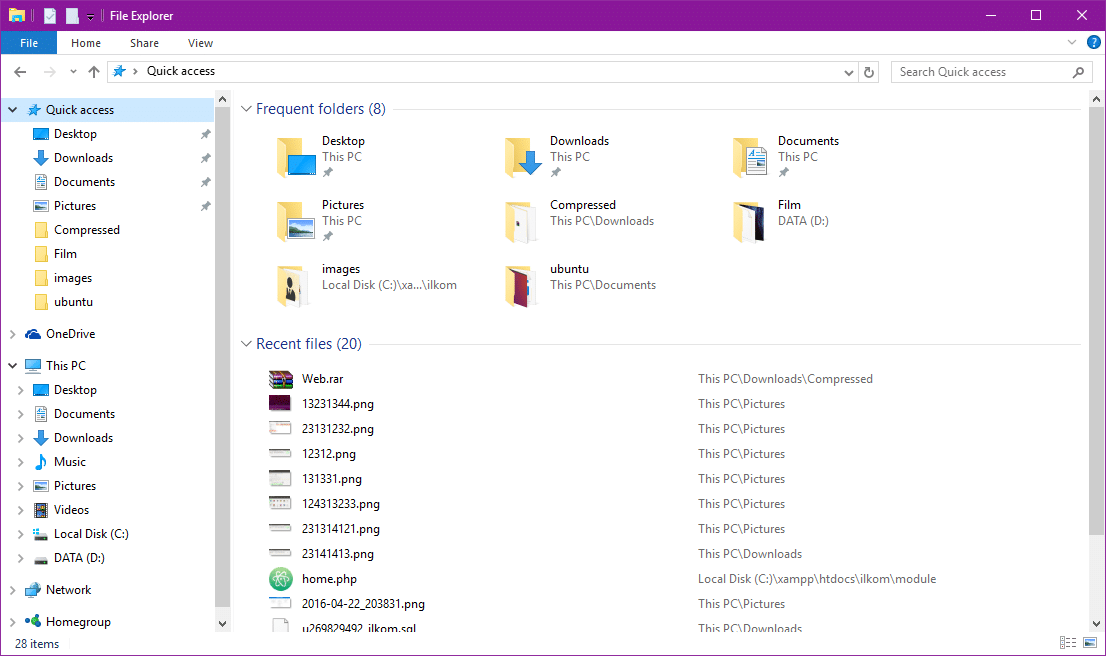Select the 124313233.png recent file
Screen dimensions: 1106x656
click(341, 504)
